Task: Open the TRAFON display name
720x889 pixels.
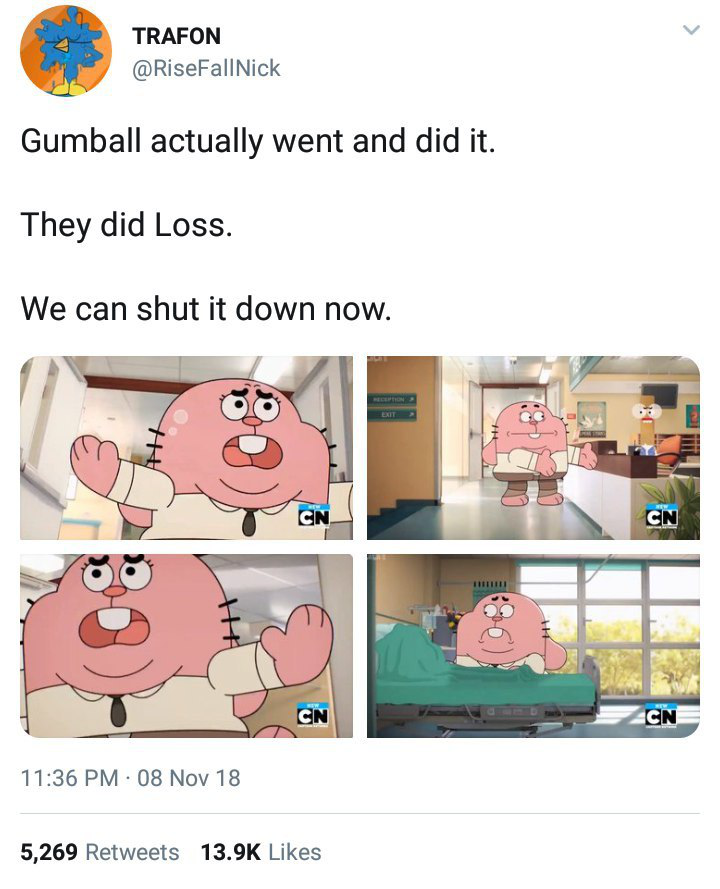Action: pyautogui.click(x=176, y=36)
